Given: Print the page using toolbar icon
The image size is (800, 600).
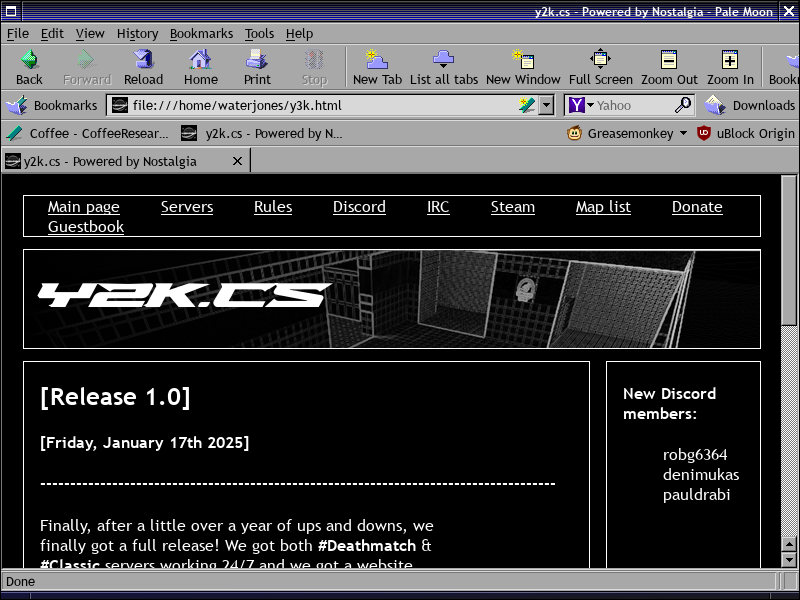Looking at the screenshot, I should (x=257, y=67).
